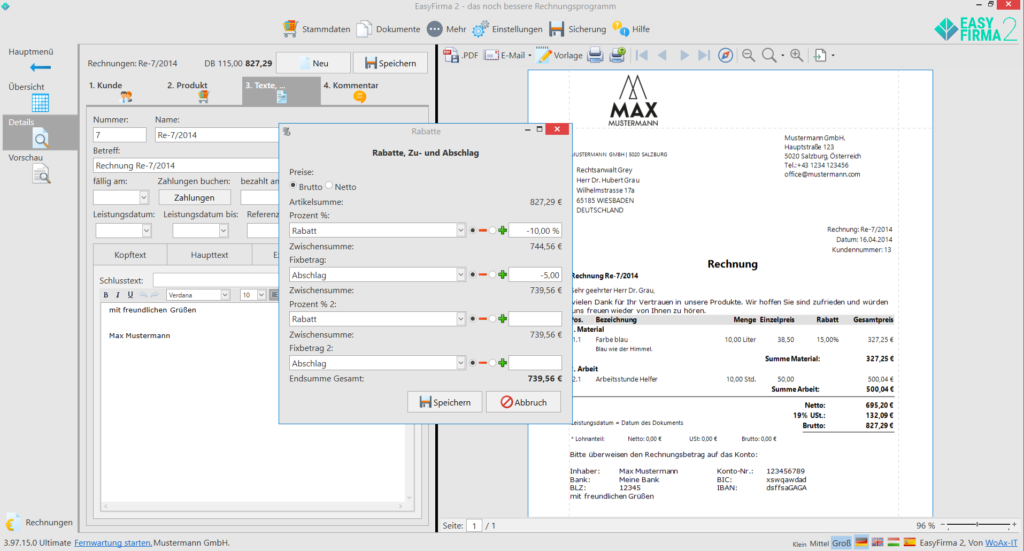Screen dimensions: 1024x551
Task: Open the Haupttext tab
Action: pyautogui.click(x=210, y=255)
